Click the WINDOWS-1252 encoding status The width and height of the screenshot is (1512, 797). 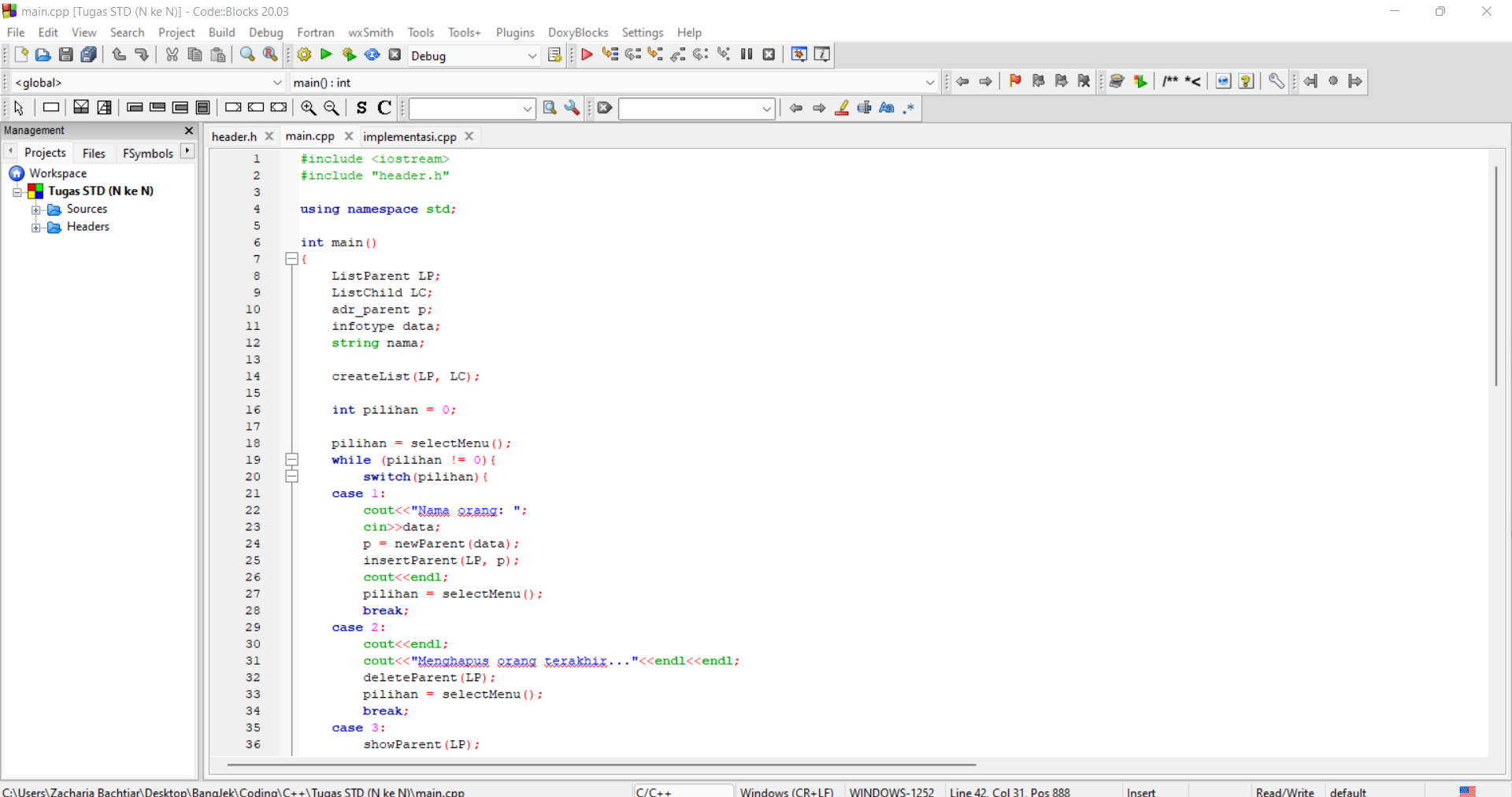point(891,791)
